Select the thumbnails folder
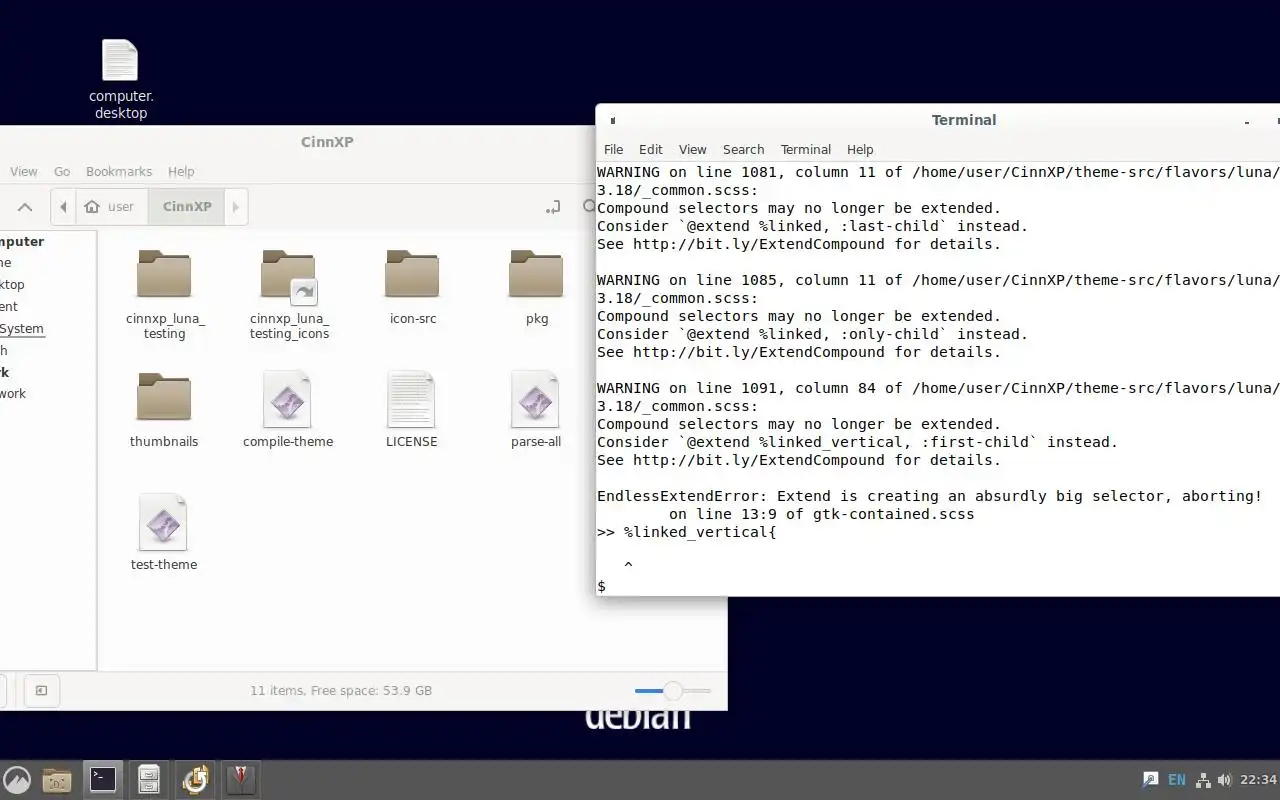This screenshot has width=1280, height=800. click(x=164, y=410)
